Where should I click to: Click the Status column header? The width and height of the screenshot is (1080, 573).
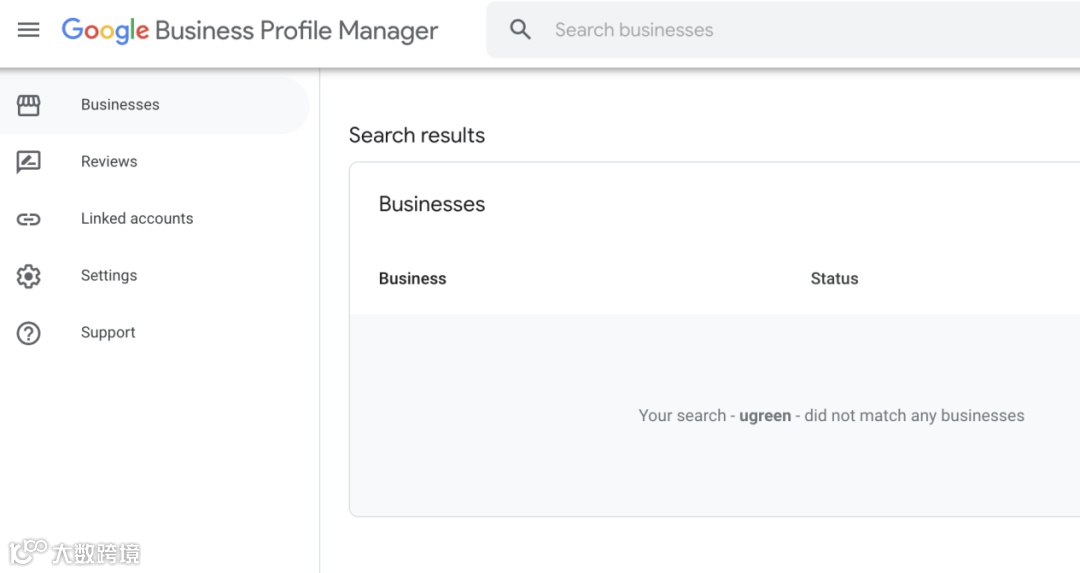(834, 279)
